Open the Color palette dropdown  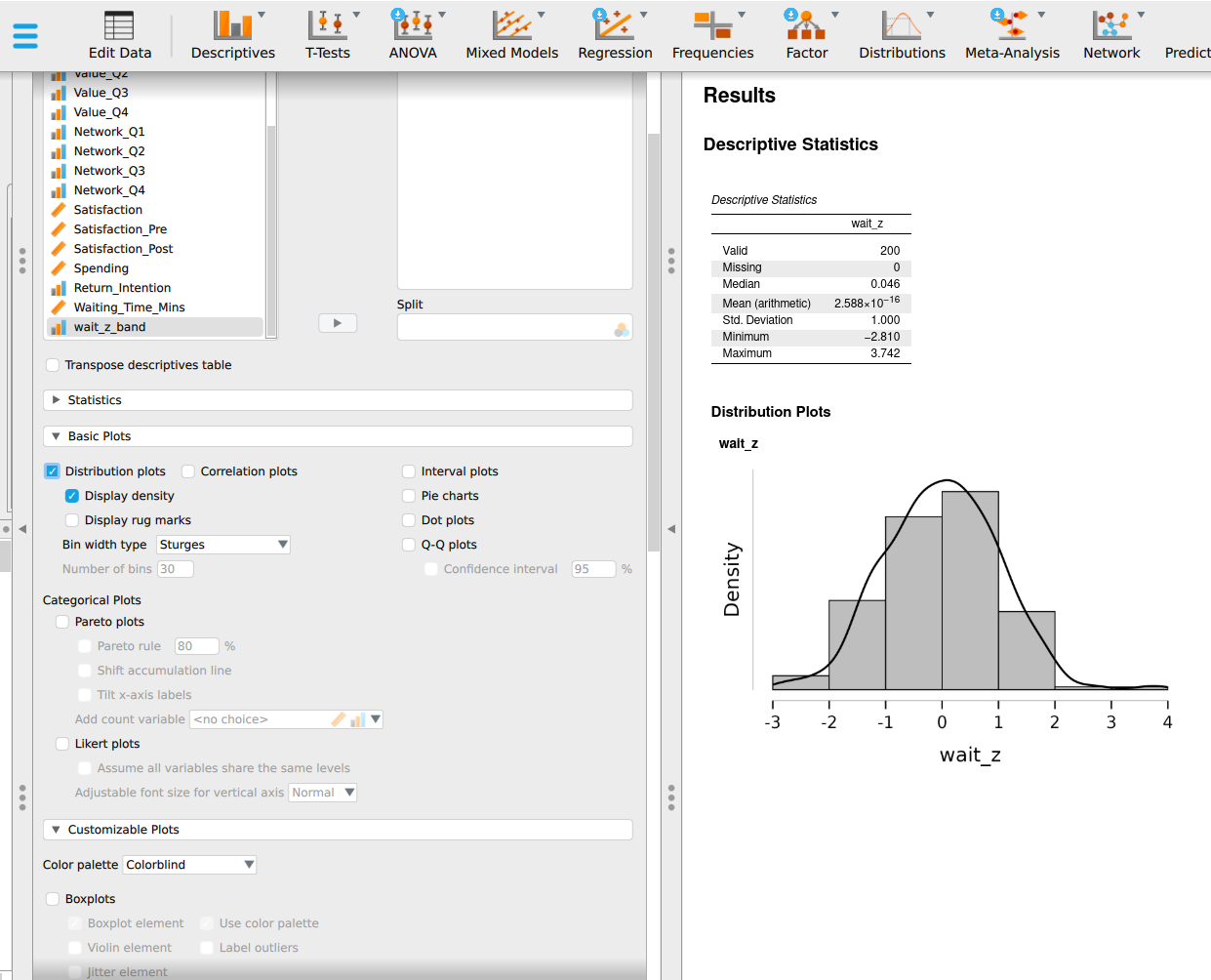[x=189, y=865]
